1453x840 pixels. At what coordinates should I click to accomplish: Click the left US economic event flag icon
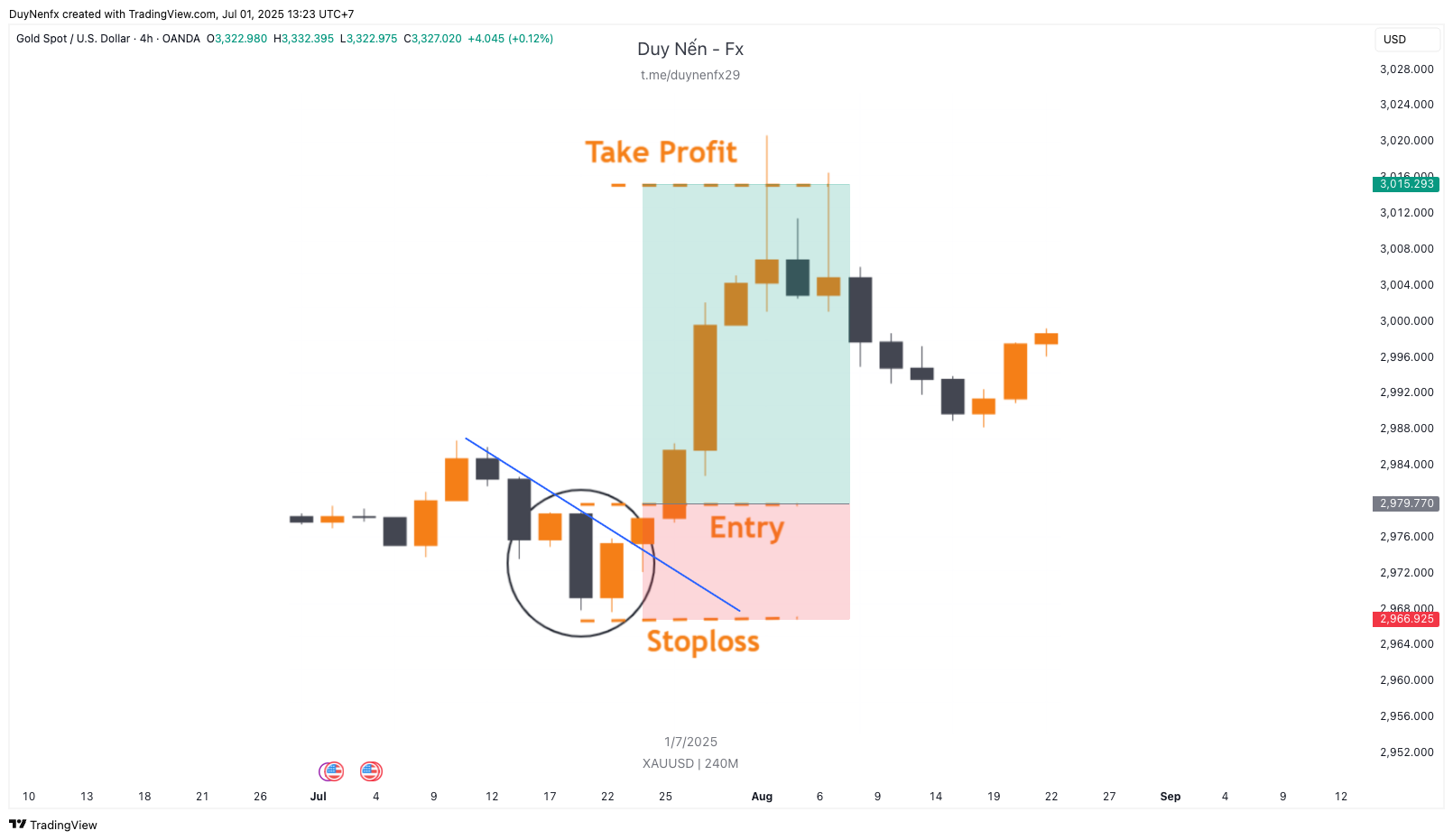(x=332, y=771)
